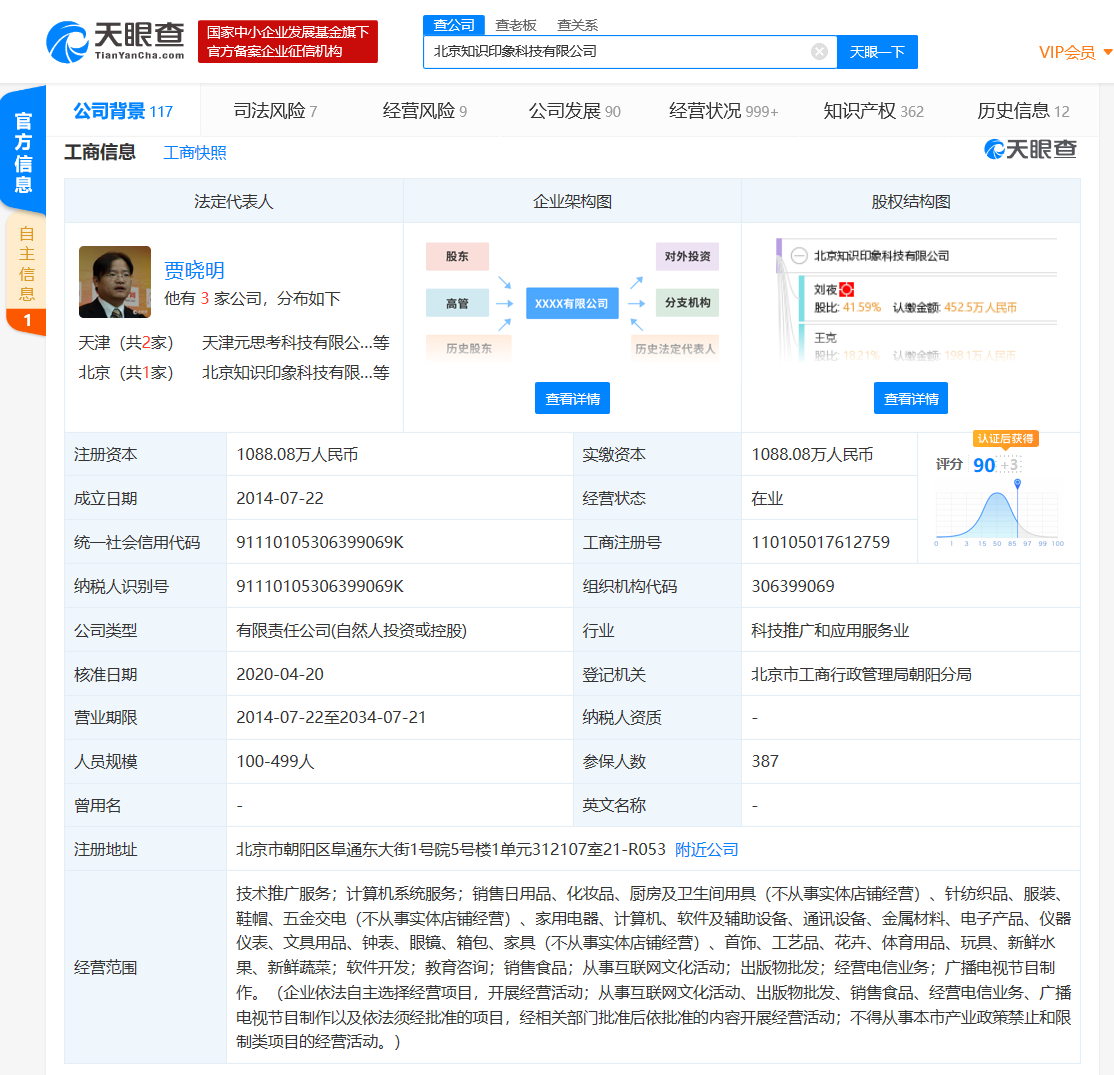Click the Tianyancha logo

click(115, 41)
